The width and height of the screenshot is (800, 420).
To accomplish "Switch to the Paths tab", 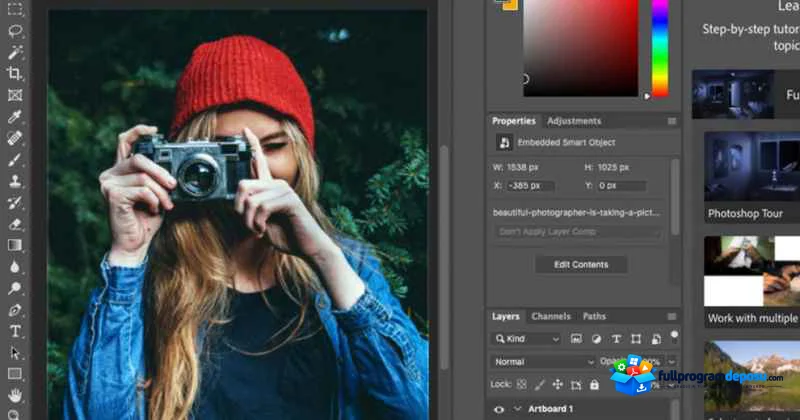I will pyautogui.click(x=594, y=316).
